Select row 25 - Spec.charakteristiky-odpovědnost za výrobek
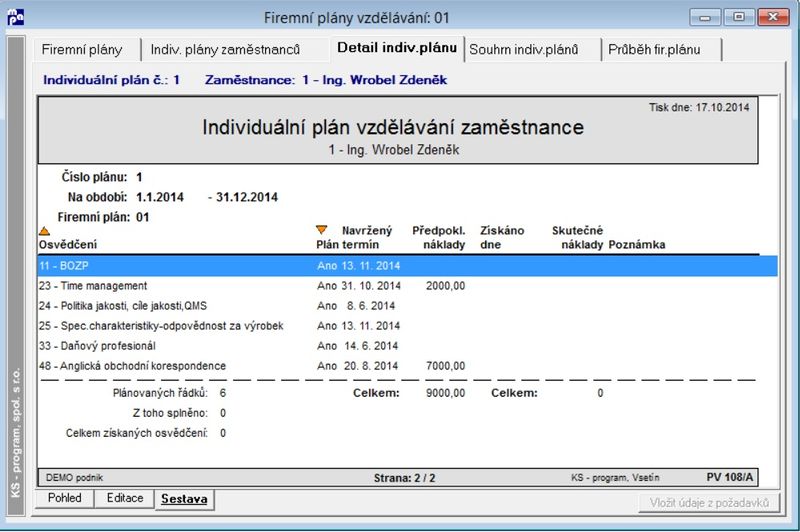Image resolution: width=800 pixels, height=532 pixels. coord(408,325)
